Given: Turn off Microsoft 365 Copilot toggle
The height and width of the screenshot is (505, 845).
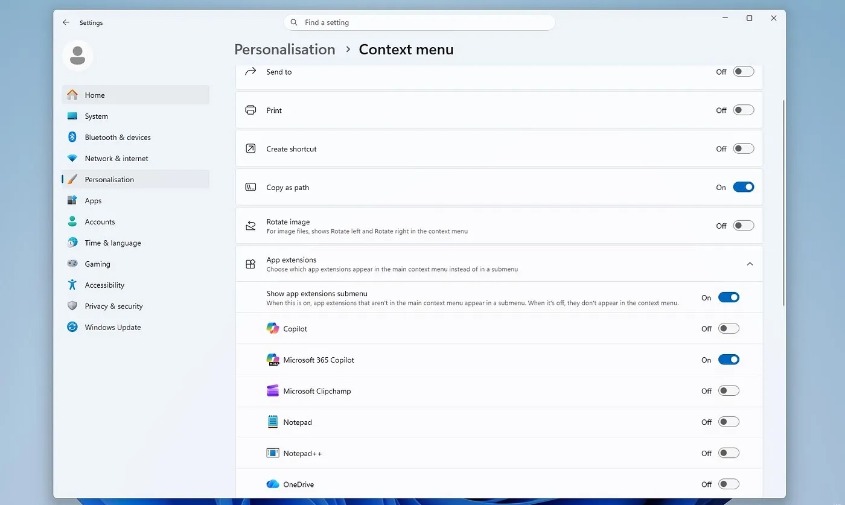Looking at the screenshot, I should tap(729, 359).
